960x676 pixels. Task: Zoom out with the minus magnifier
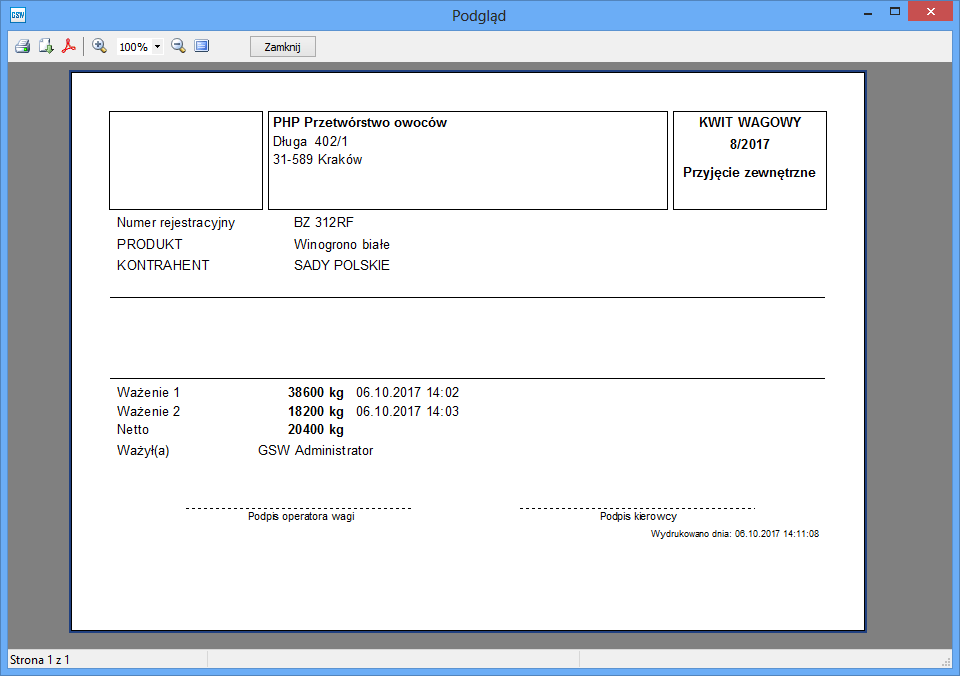[x=178, y=46]
